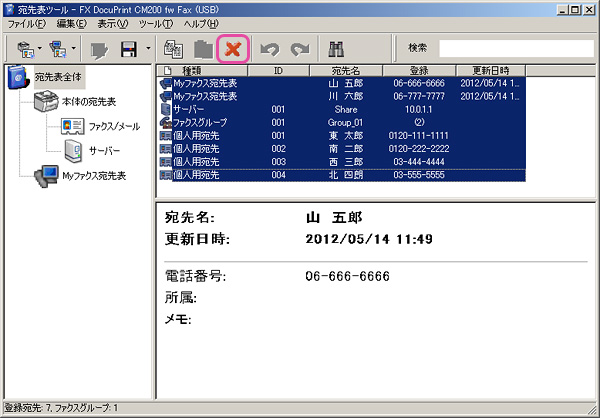Screen dimensions: 600x418
Task: Click the floppy disk save icon
Action: click(128, 48)
